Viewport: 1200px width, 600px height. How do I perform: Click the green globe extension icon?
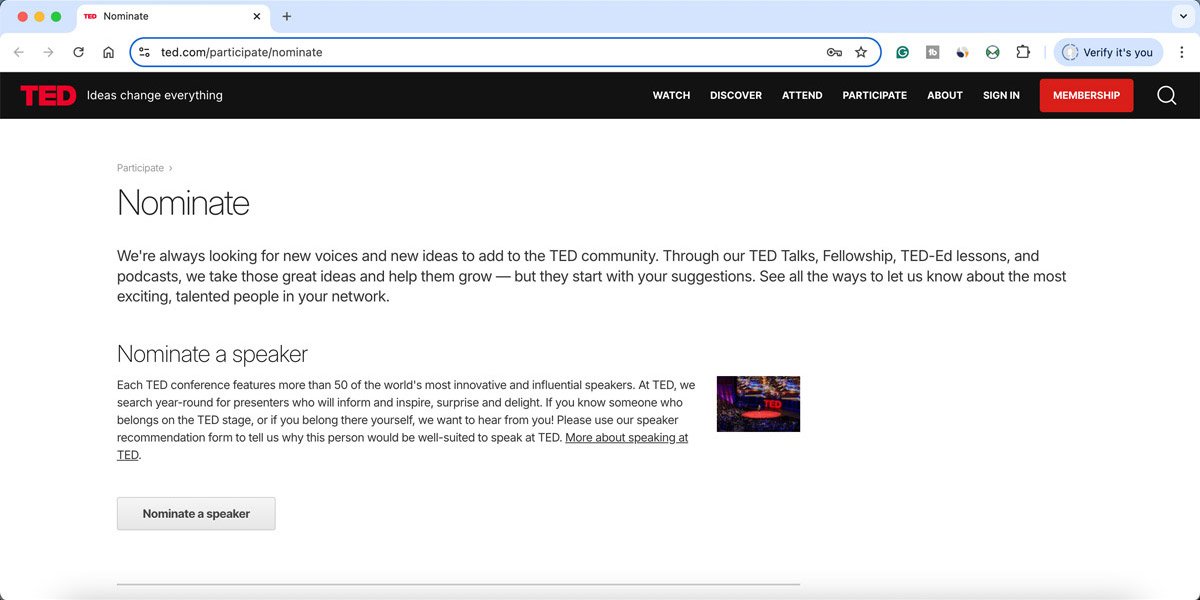[992, 52]
